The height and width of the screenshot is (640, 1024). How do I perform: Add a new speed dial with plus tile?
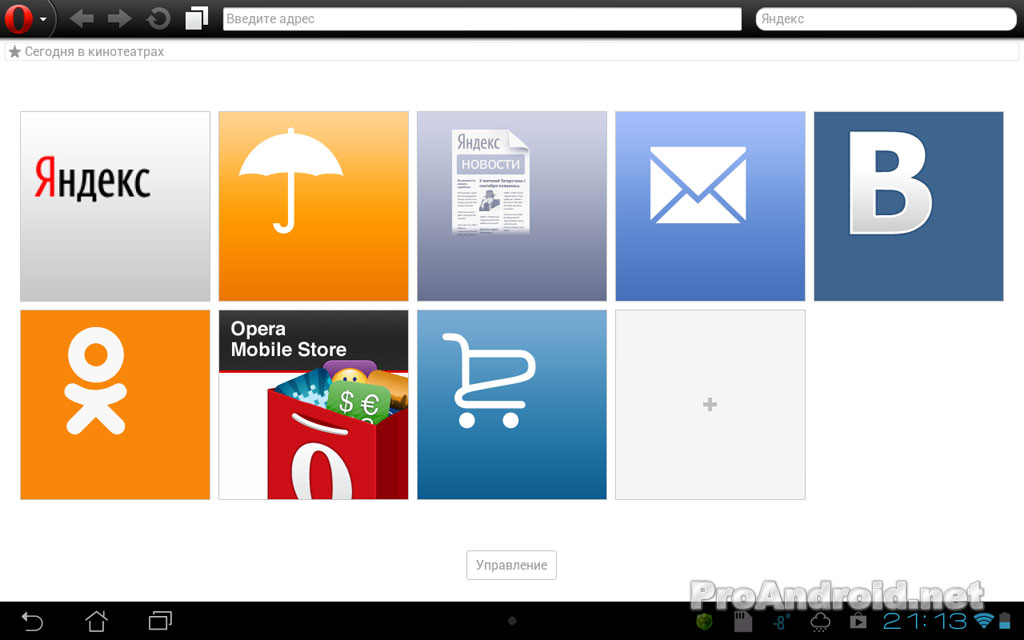pyautogui.click(x=711, y=405)
